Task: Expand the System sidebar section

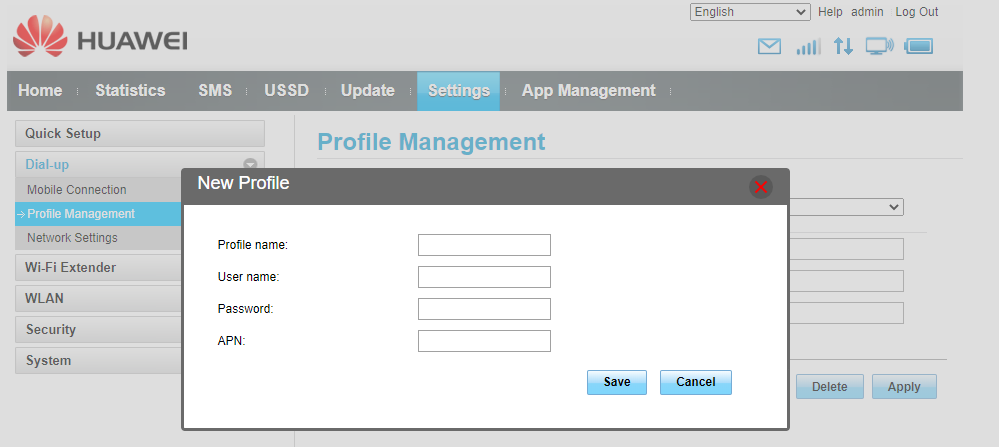Action: click(x=99, y=360)
